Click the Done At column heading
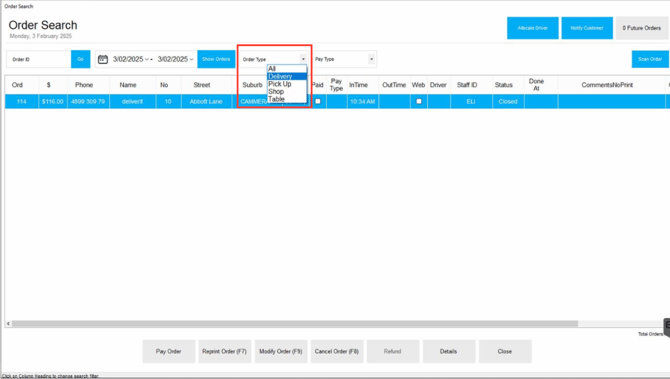This screenshot has height=379, width=670. 536,85
